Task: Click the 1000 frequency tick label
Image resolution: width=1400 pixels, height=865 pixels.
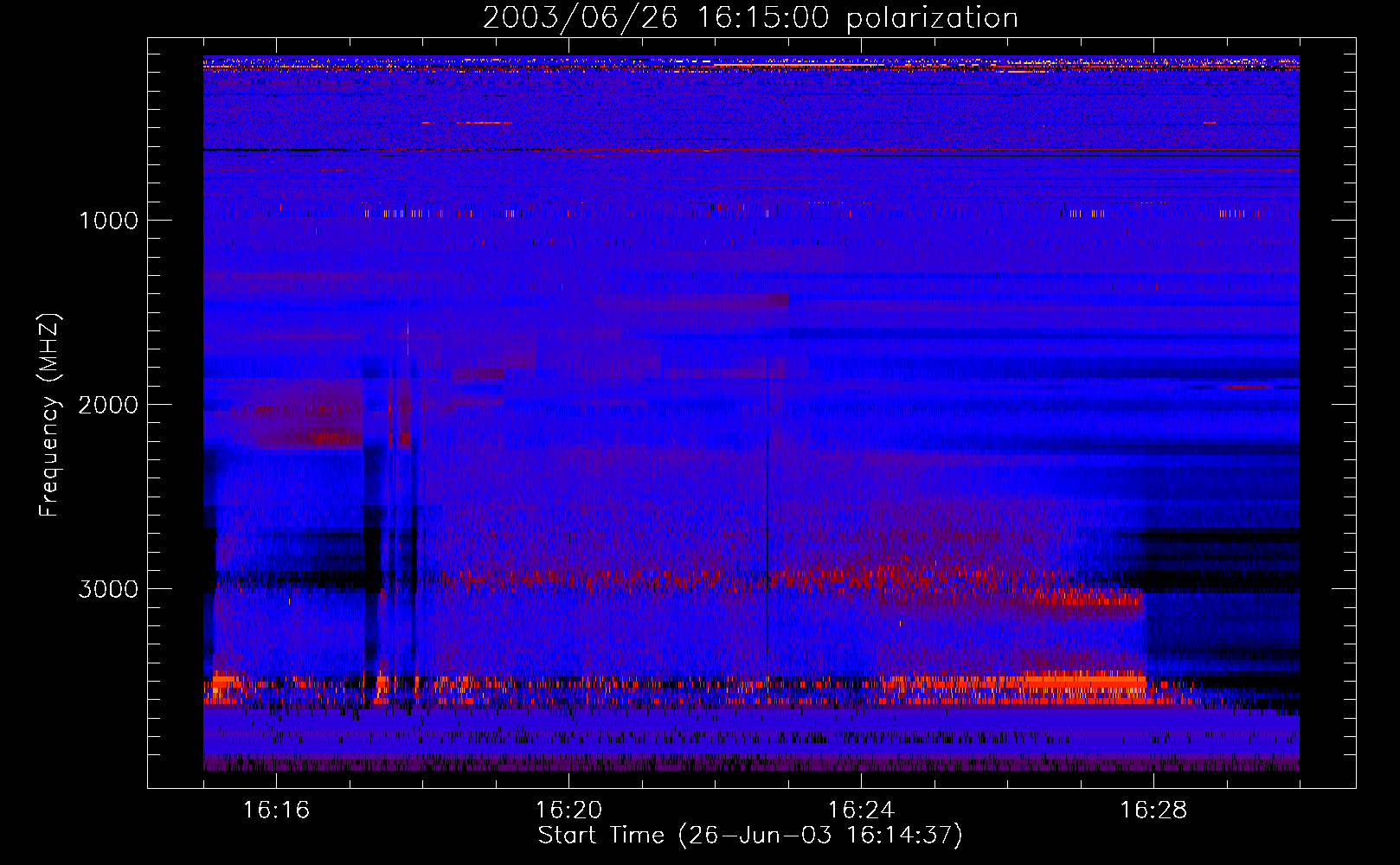Action: 108,221
